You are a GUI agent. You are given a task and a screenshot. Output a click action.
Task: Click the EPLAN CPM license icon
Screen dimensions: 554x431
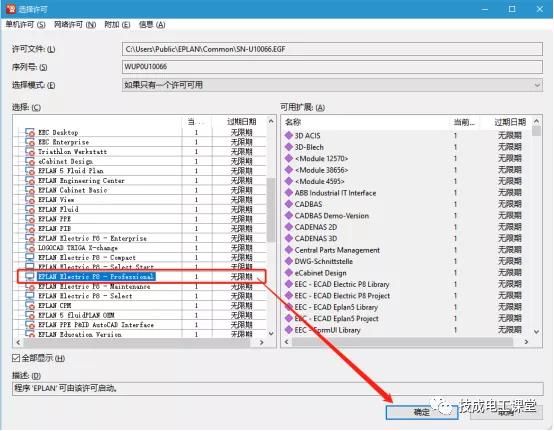coord(30,306)
